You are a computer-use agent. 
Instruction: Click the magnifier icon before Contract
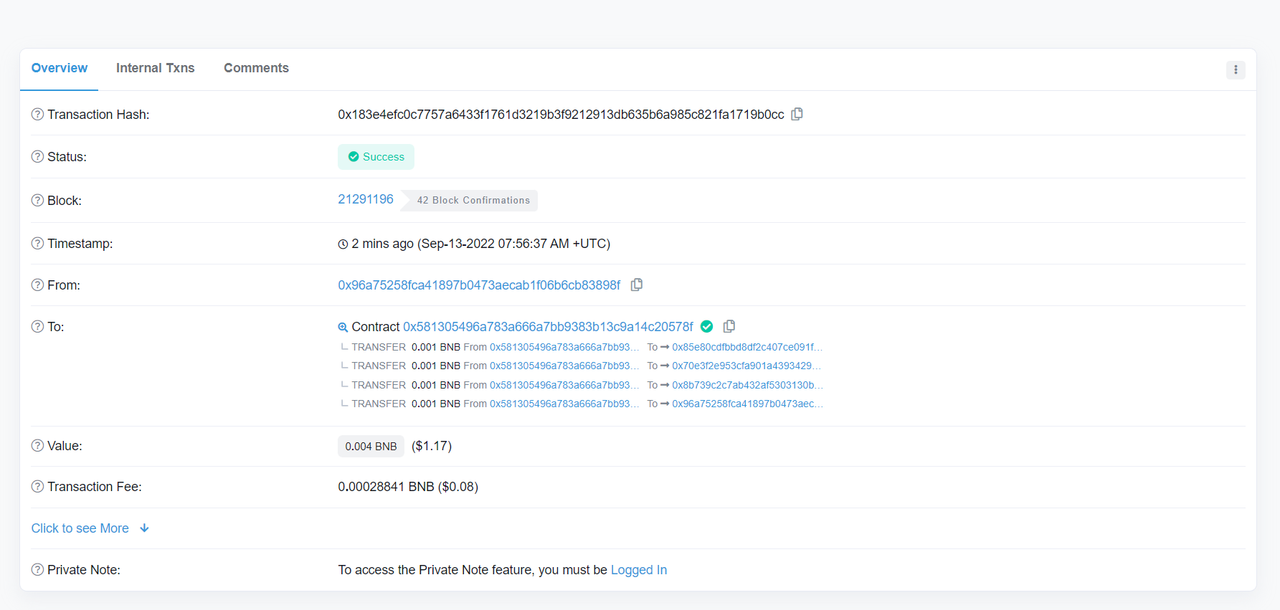(343, 327)
